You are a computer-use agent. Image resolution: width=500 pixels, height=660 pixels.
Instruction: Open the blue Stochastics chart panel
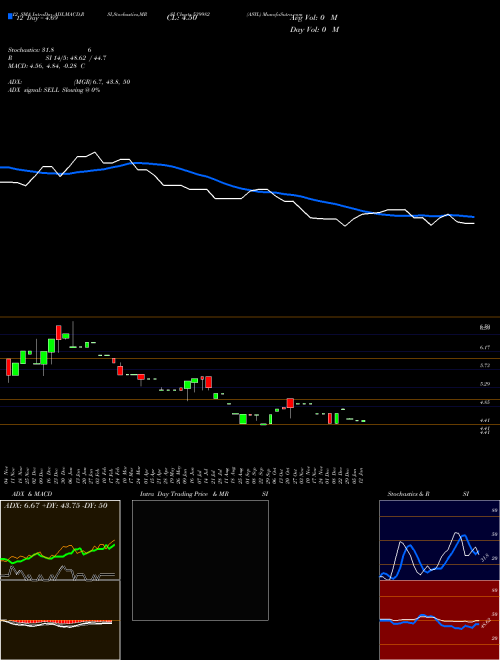click(x=439, y=540)
